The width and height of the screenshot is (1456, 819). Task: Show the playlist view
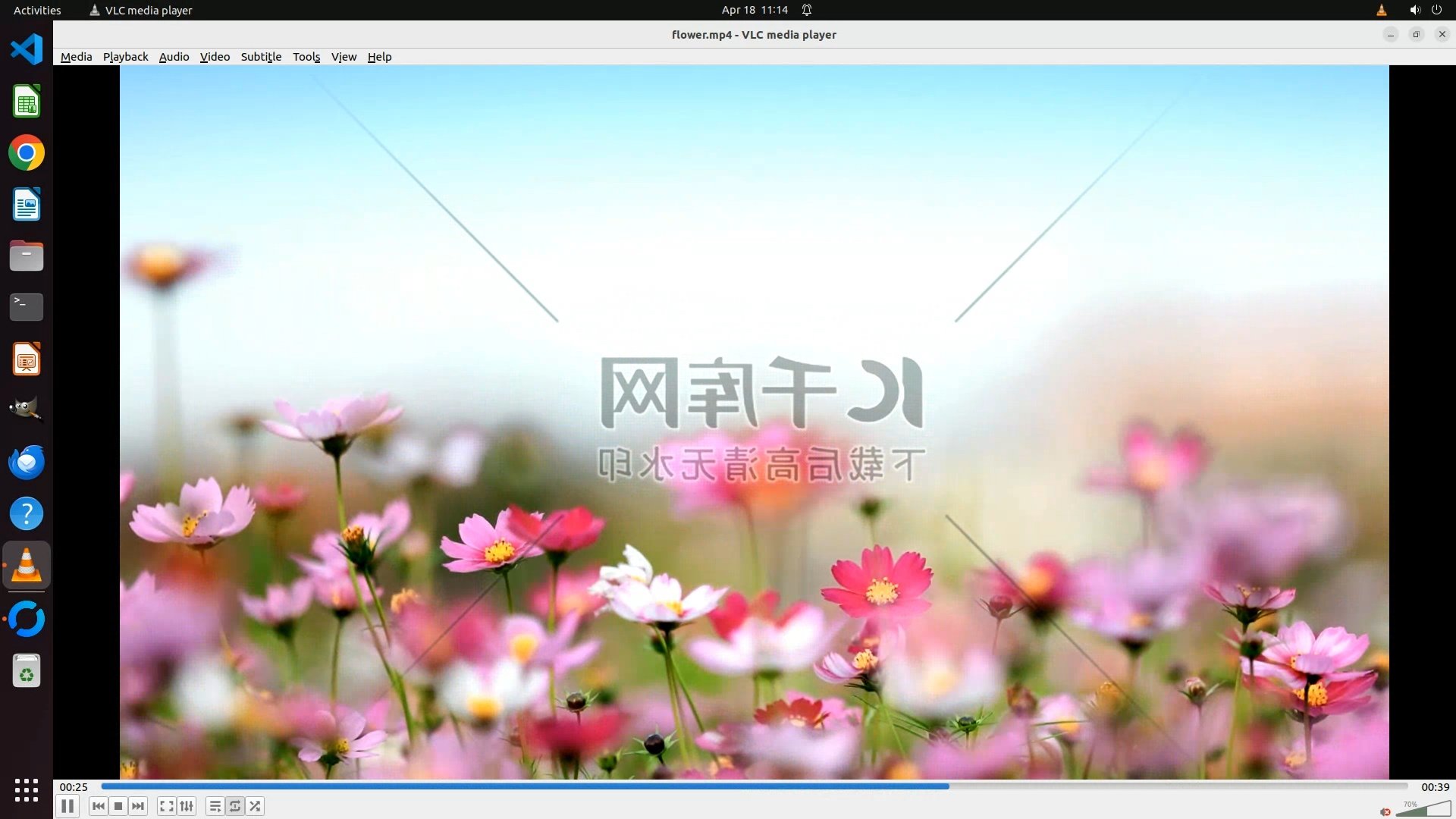point(215,806)
